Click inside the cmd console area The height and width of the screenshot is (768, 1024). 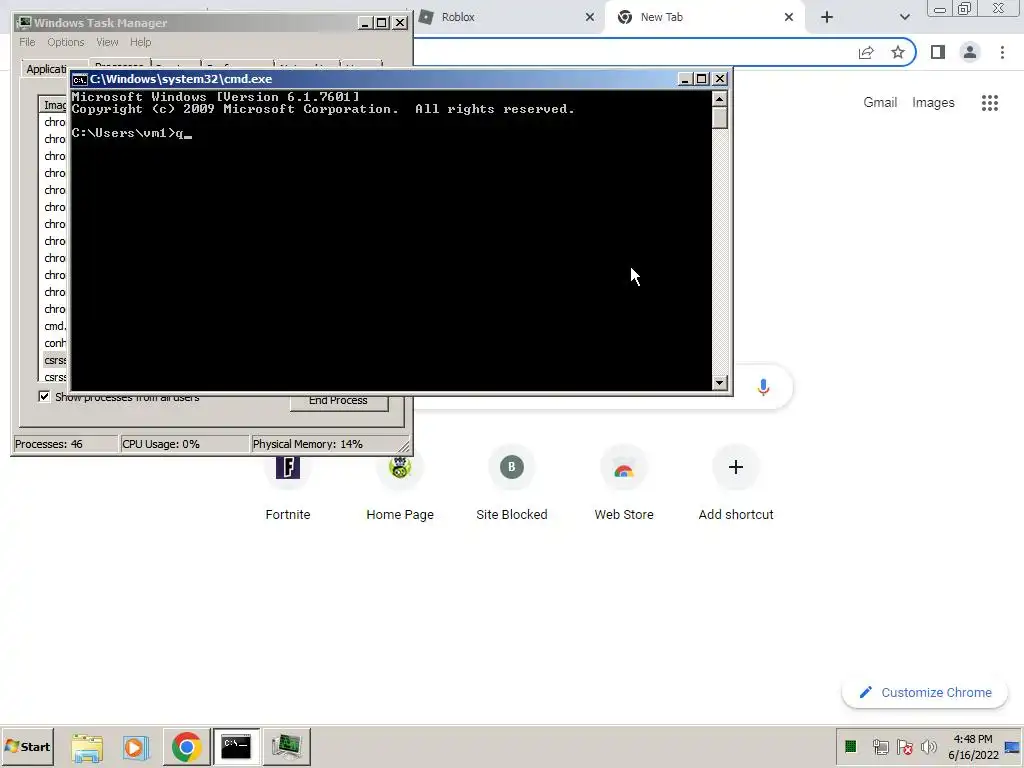[x=391, y=240]
